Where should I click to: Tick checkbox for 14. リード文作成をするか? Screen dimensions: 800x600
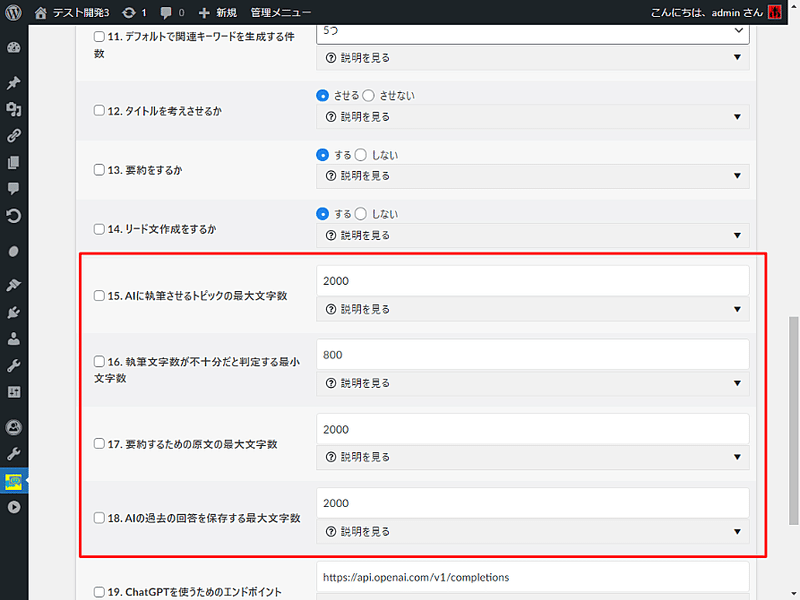(99, 229)
